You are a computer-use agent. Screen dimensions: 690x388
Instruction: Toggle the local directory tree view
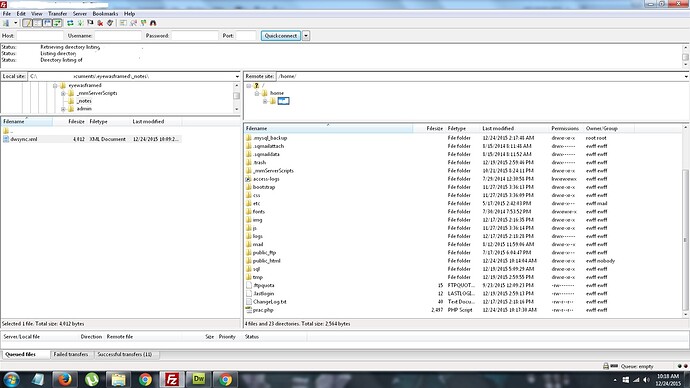coord(37,23)
